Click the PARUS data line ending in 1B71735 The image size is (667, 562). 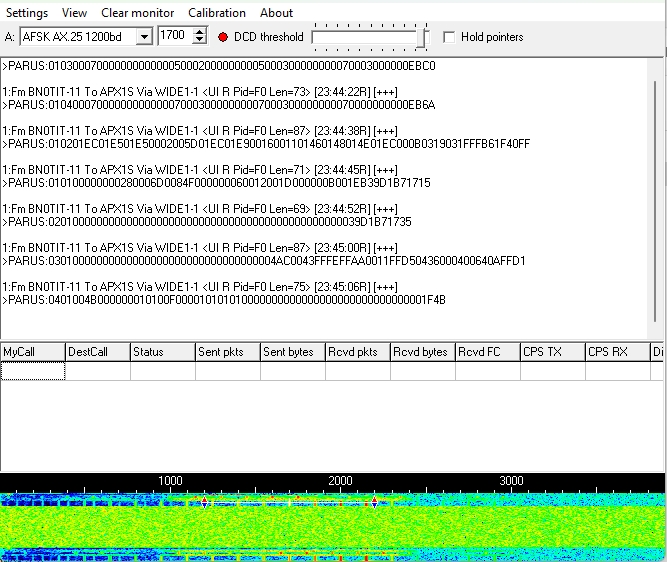pyautogui.click(x=207, y=222)
